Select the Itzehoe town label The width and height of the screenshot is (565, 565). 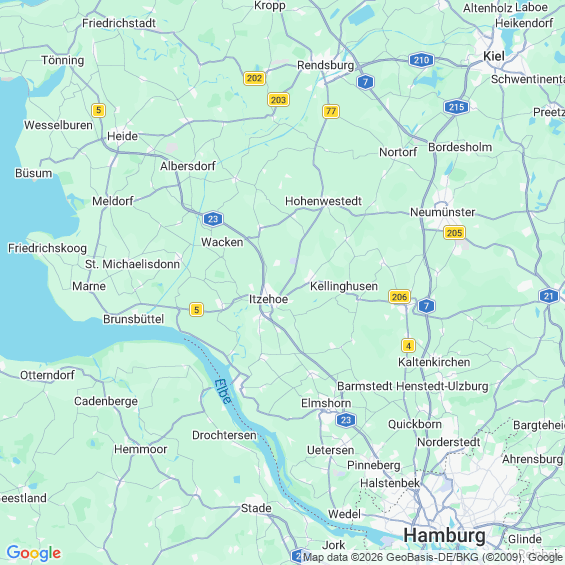(x=268, y=299)
